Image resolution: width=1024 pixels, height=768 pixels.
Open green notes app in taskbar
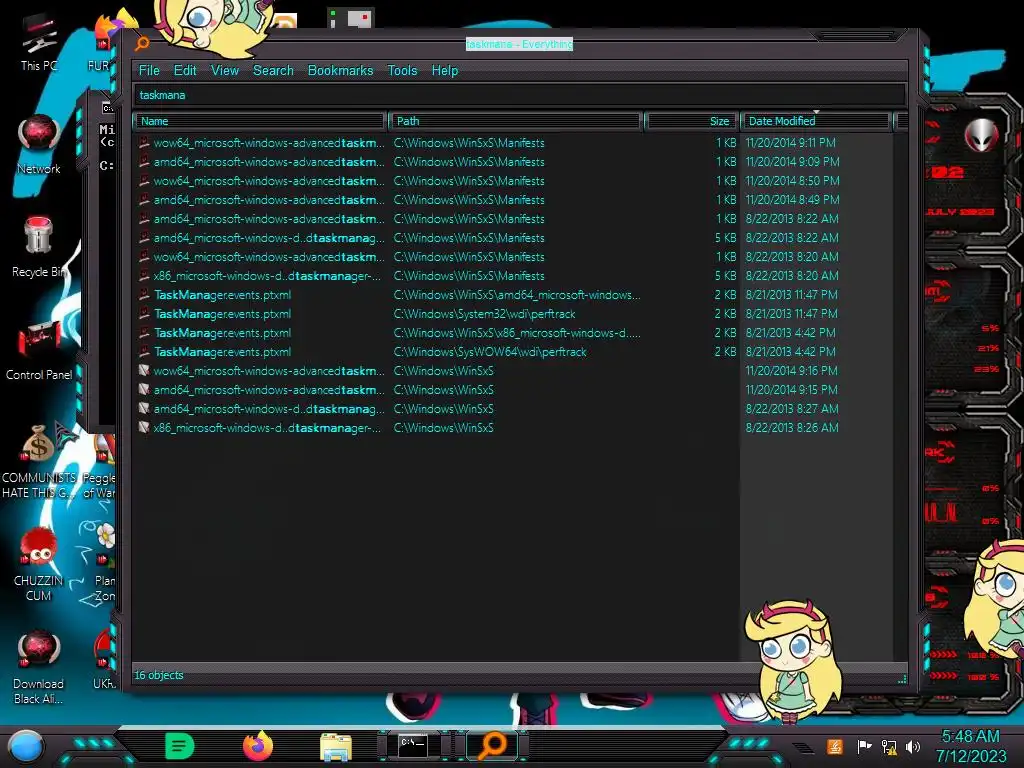click(180, 746)
